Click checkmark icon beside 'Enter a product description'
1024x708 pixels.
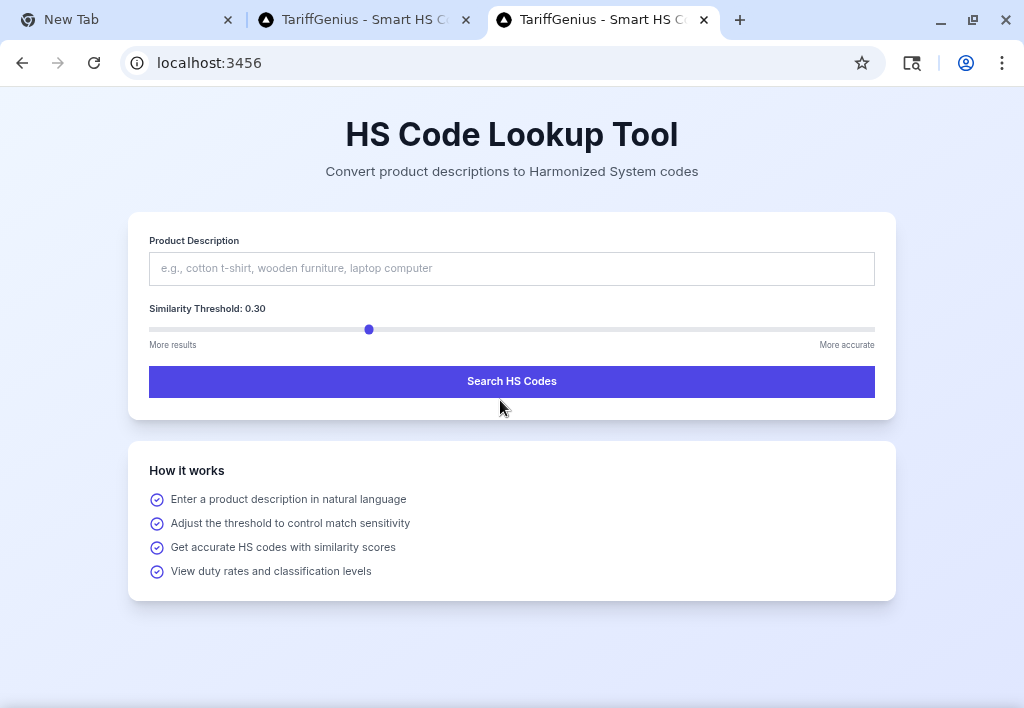(x=157, y=500)
